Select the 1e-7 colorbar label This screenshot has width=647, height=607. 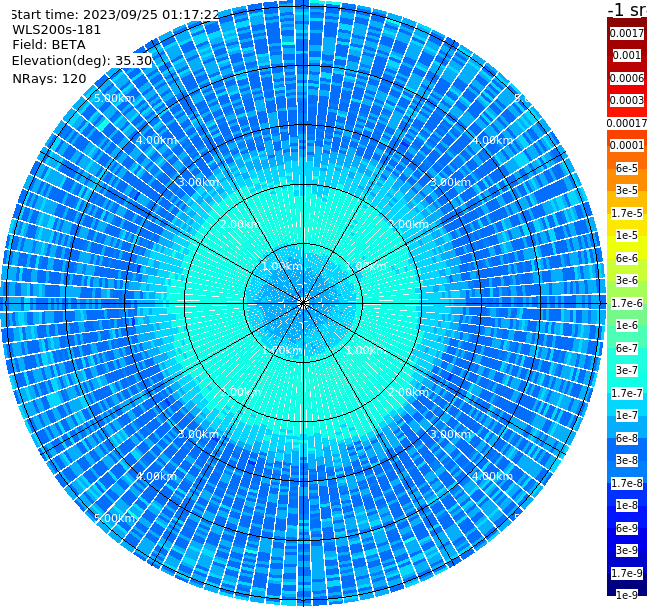click(627, 415)
